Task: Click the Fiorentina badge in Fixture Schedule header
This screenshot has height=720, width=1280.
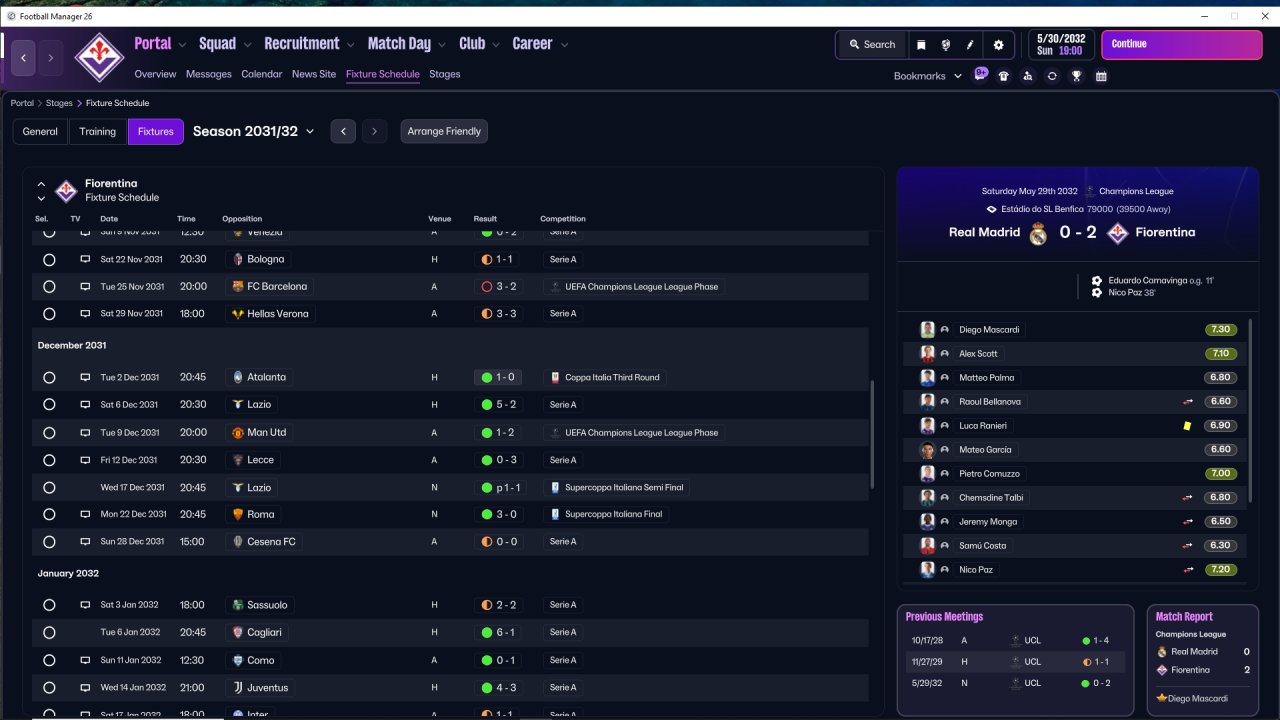Action: click(x=66, y=190)
